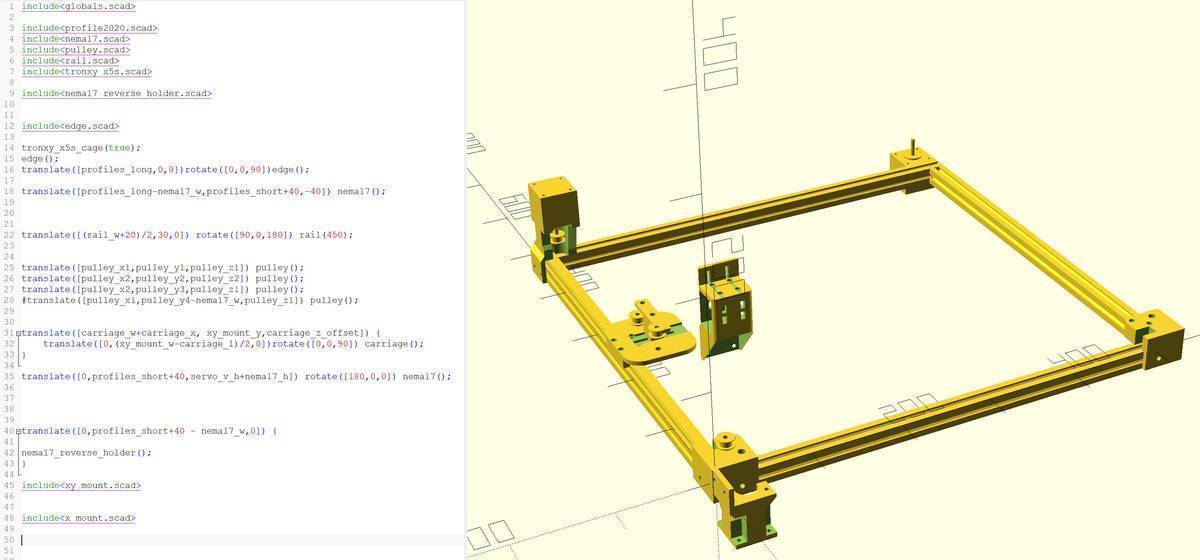1200x560 pixels.
Task: Click the profiles_long-nema17_w translate line 18
Action: click(203, 191)
